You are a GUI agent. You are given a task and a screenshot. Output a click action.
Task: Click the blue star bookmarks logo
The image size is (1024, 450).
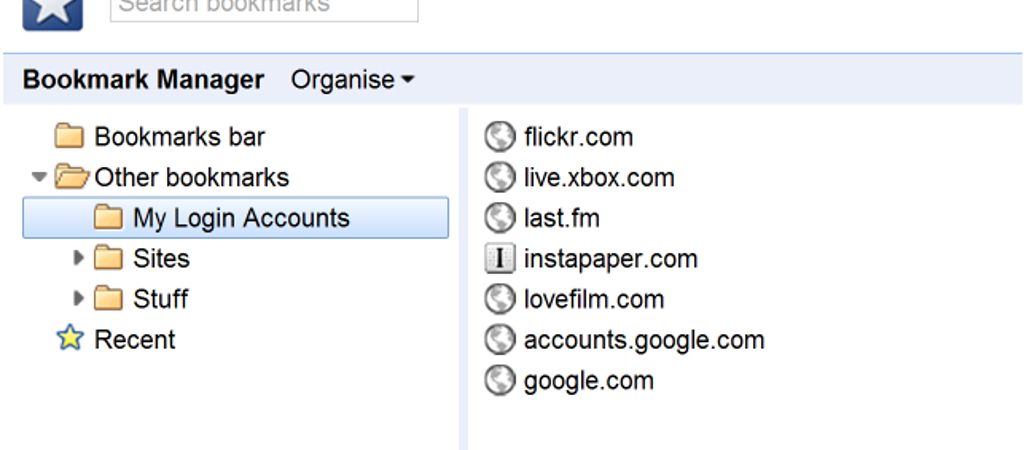52,14
